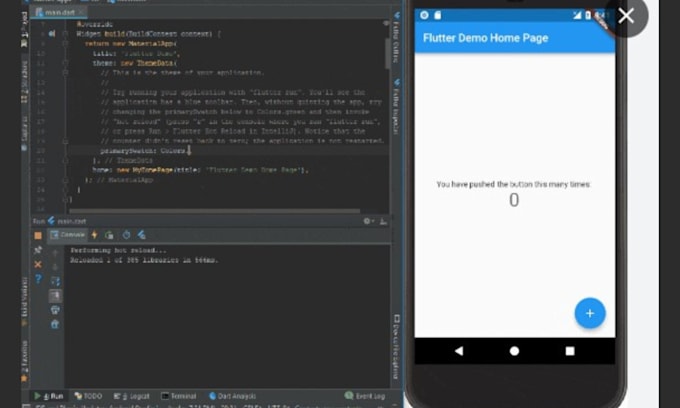Click the SD card icon in emulator status bar

[438, 15]
